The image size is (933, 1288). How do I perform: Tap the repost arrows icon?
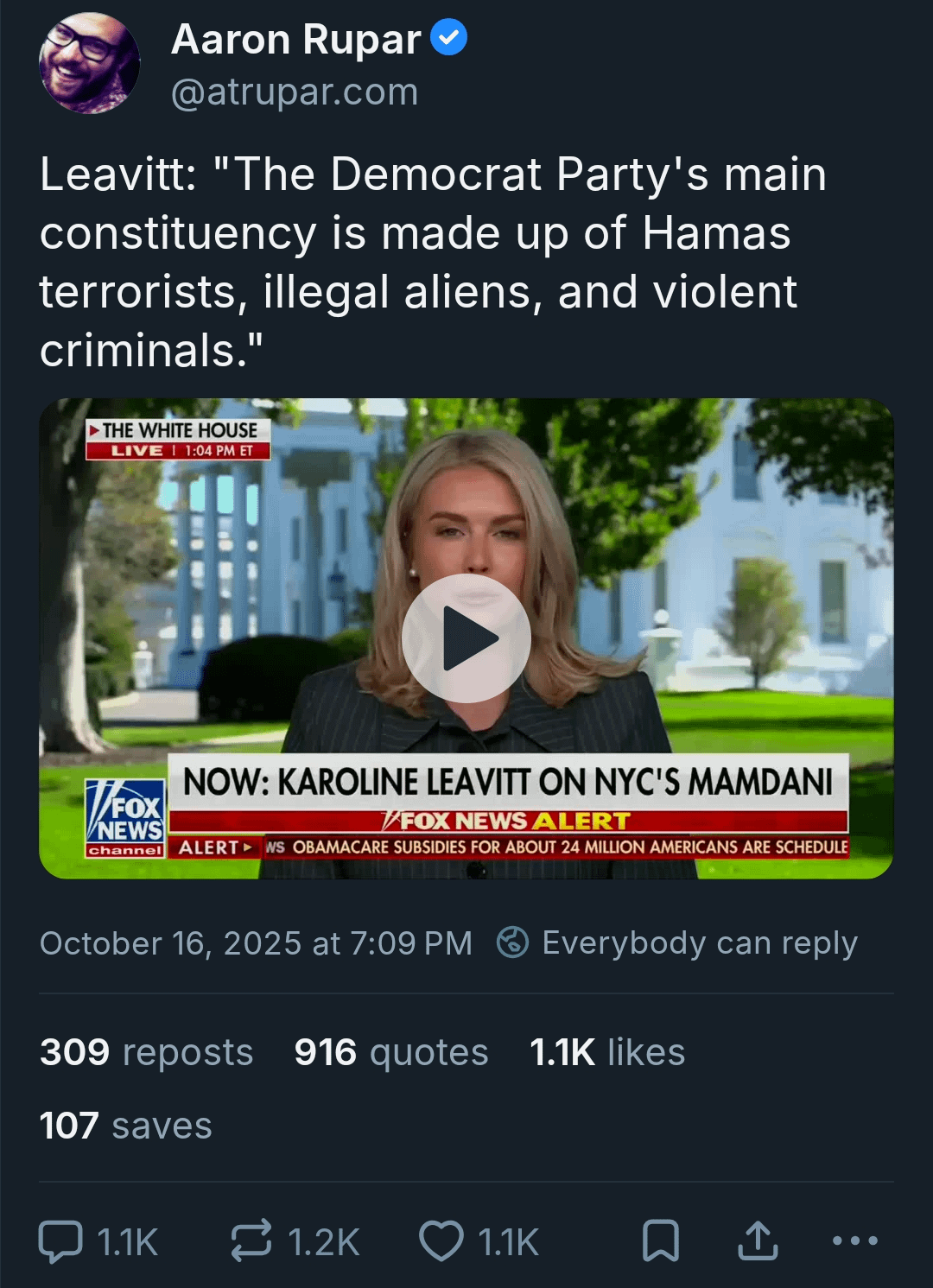(251, 1241)
